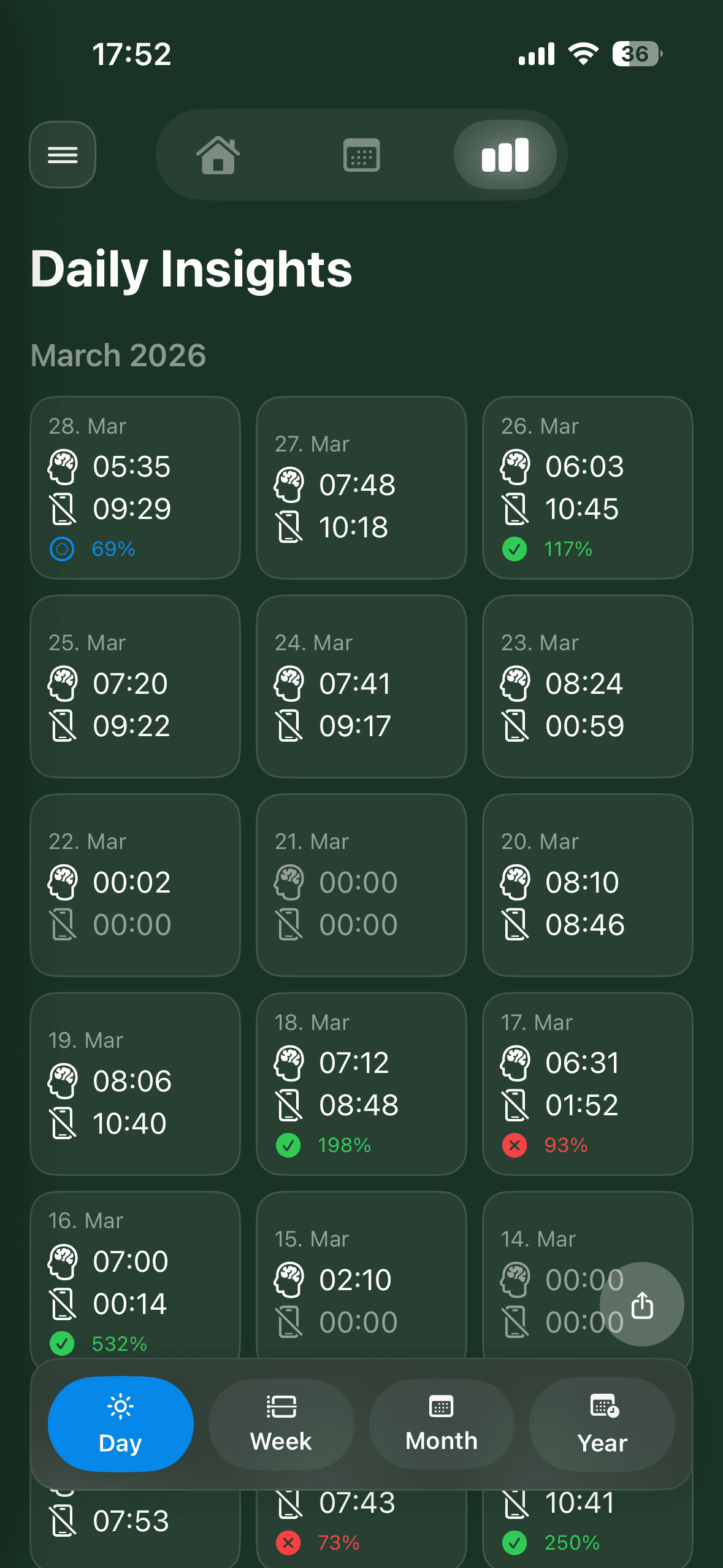Switch to the Year view
This screenshot has width=723, height=1568.
(x=602, y=1424)
